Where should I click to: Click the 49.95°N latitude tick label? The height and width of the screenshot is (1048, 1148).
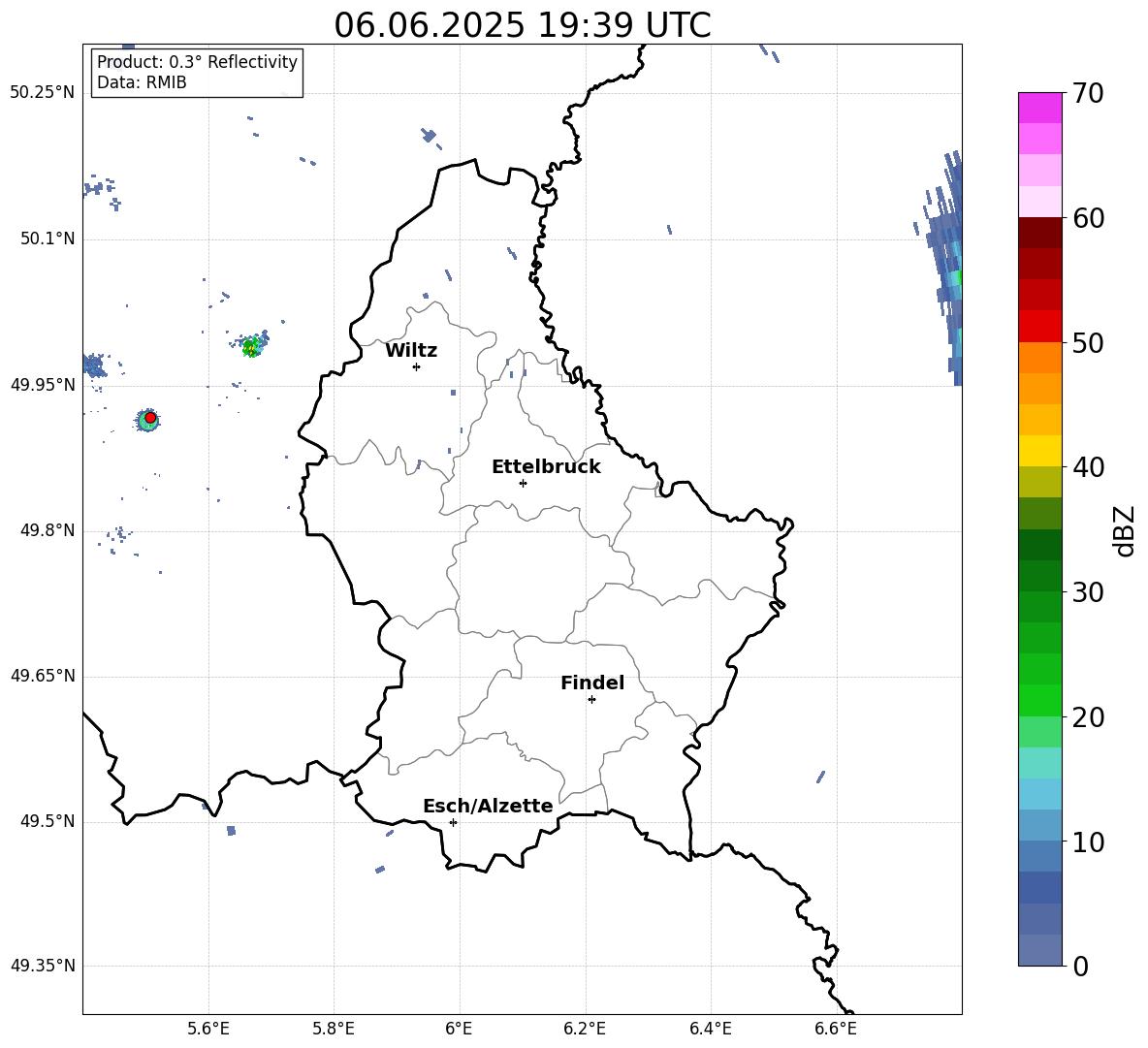42,385
